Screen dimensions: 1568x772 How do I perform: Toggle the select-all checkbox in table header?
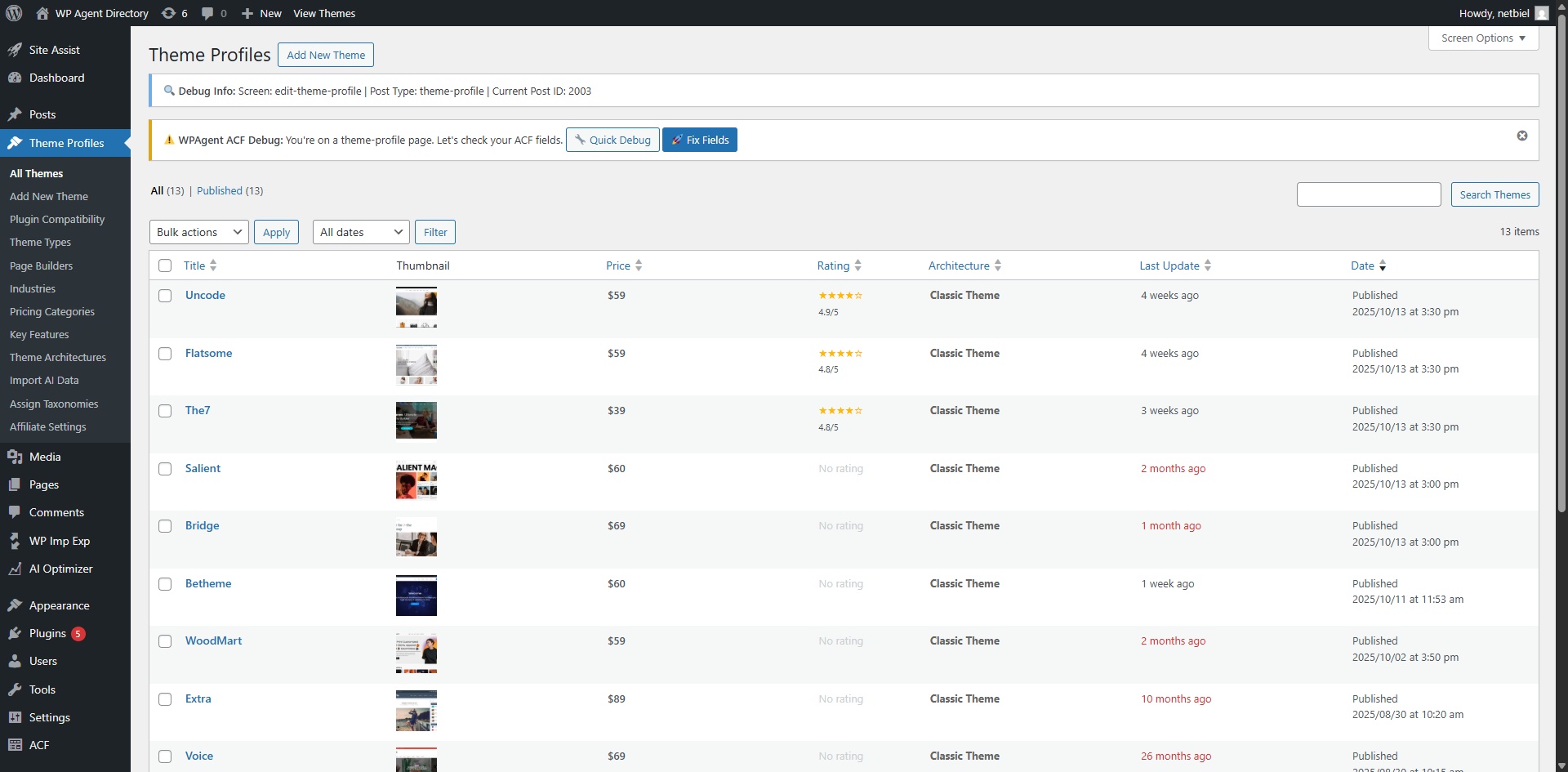[x=165, y=266]
